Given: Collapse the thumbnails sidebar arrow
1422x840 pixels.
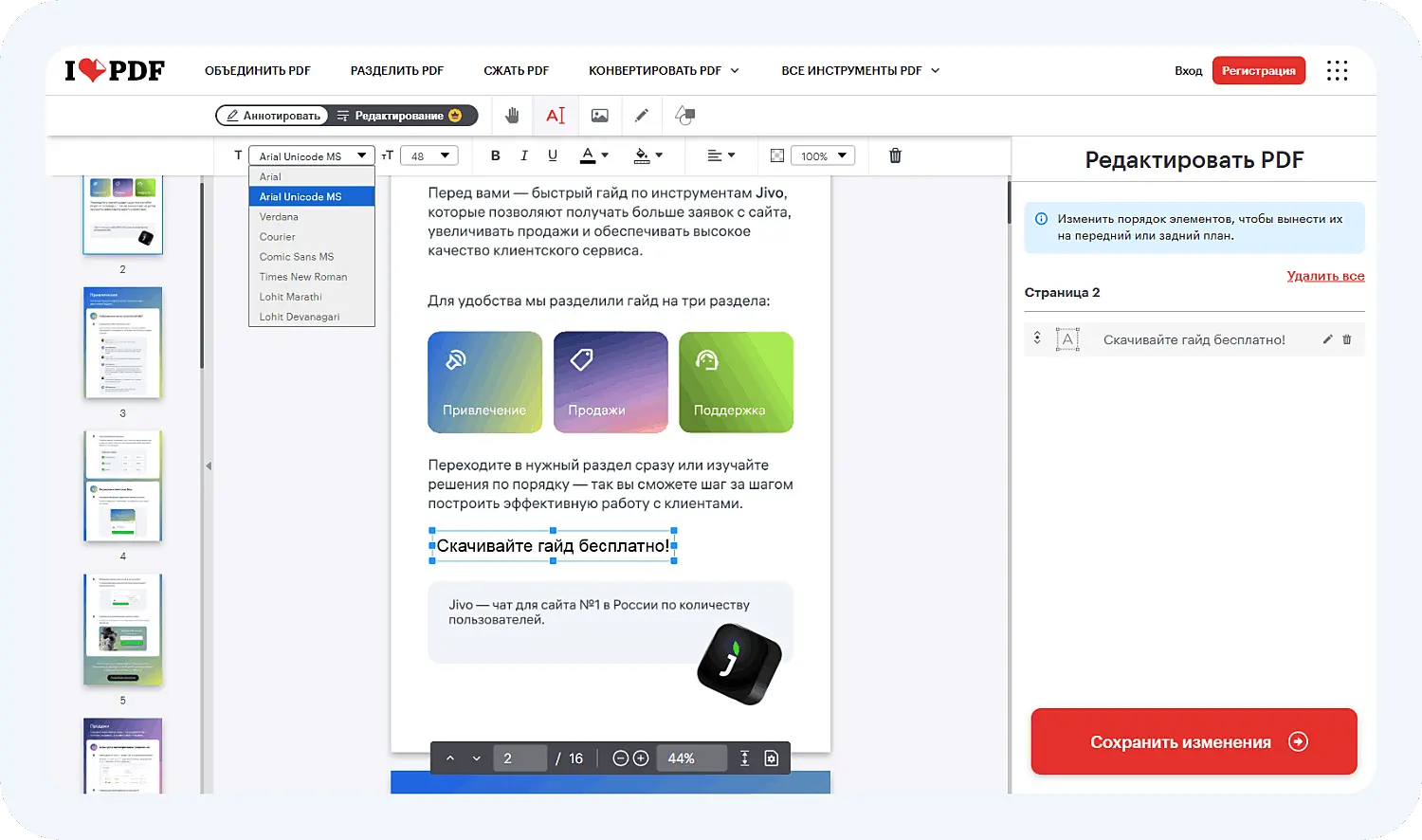Looking at the screenshot, I should [x=209, y=466].
